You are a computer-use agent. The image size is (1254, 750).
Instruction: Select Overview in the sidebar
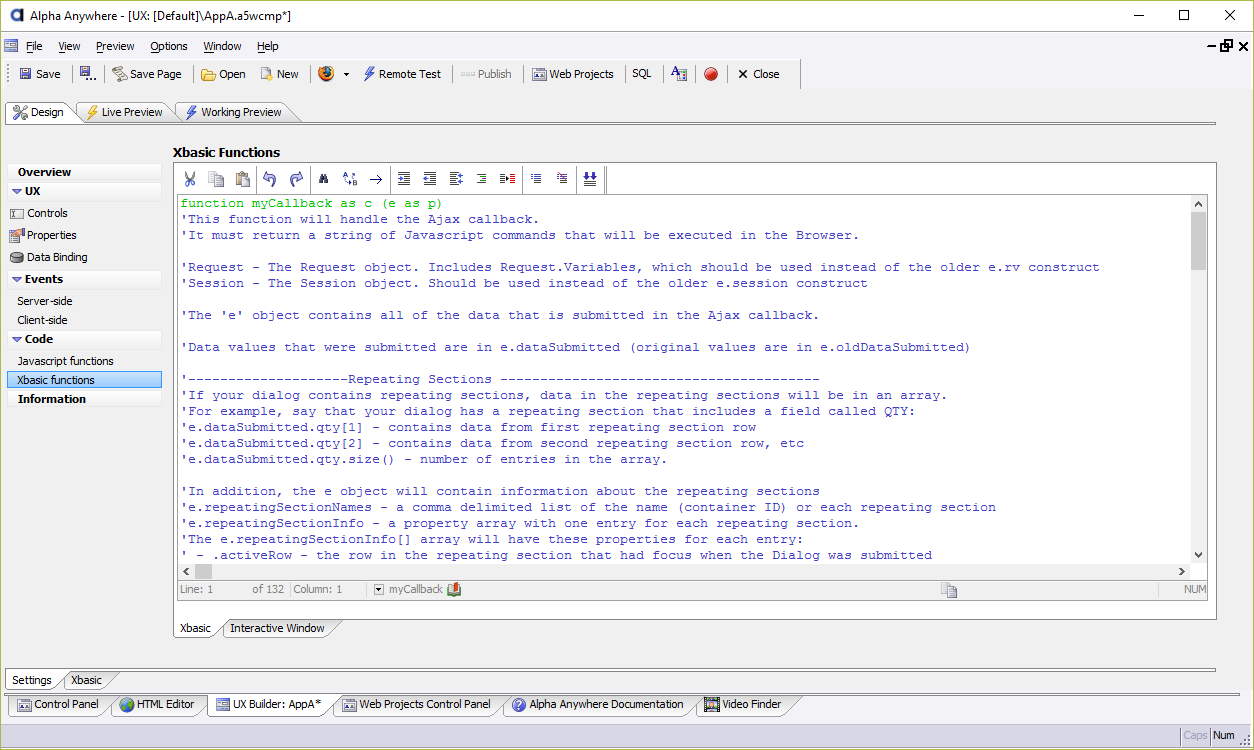click(x=84, y=172)
